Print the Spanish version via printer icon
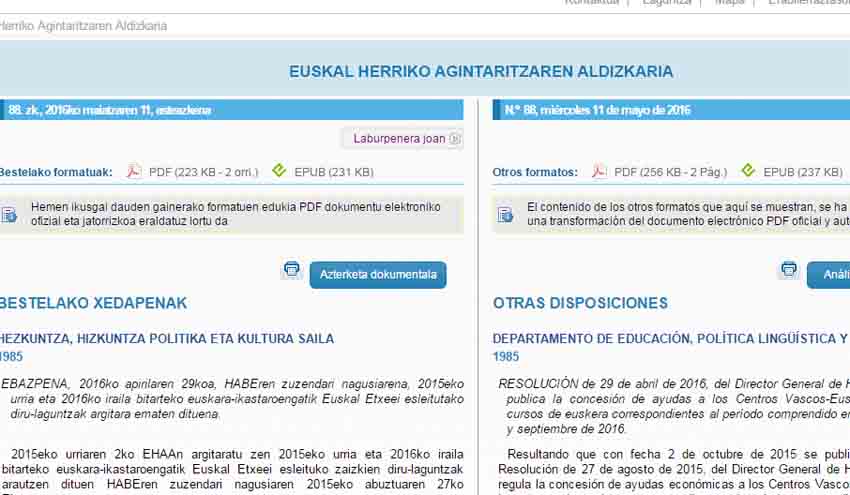The width and height of the screenshot is (850, 495). click(x=789, y=269)
